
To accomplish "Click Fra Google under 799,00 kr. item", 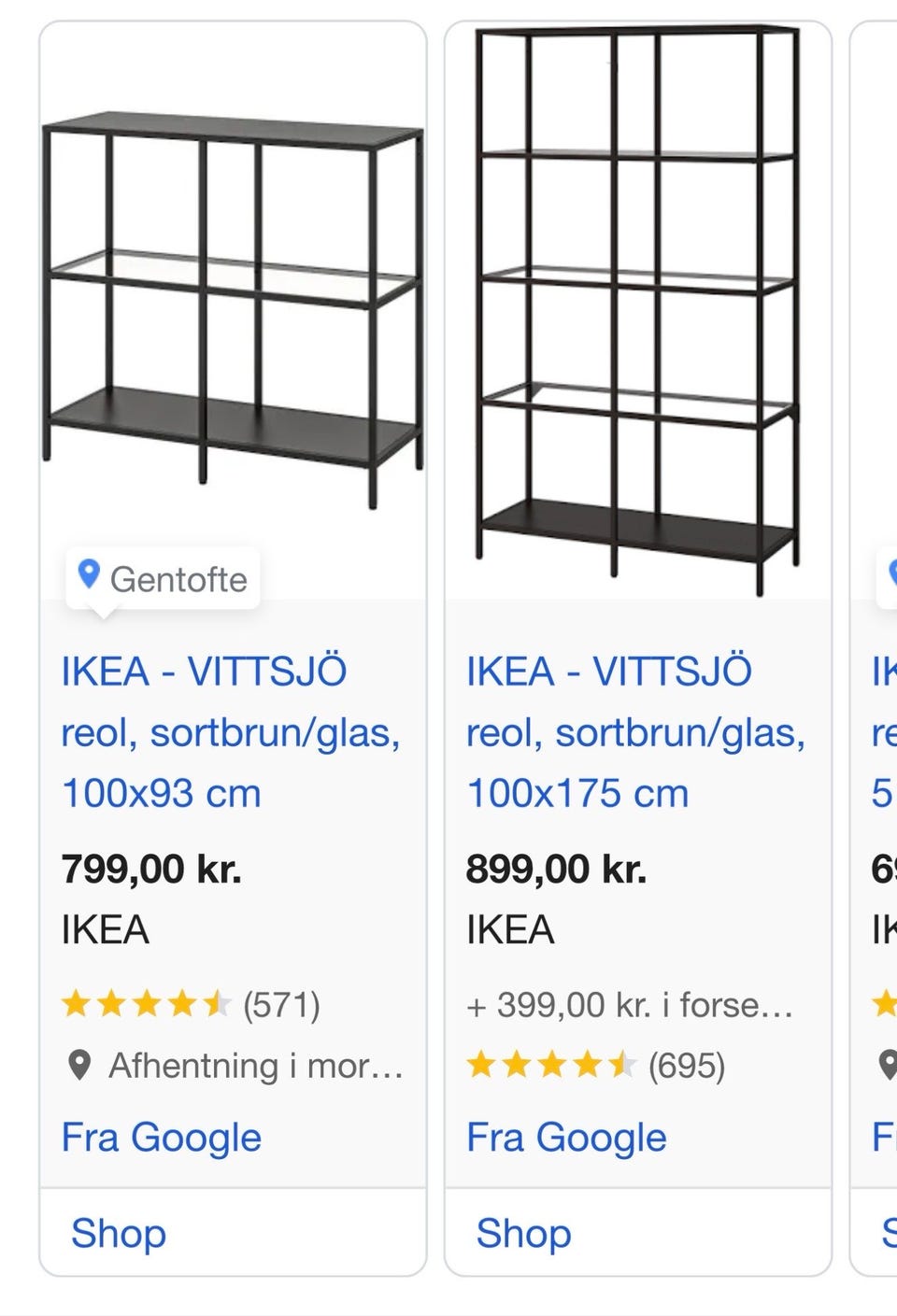I will (x=161, y=1138).
